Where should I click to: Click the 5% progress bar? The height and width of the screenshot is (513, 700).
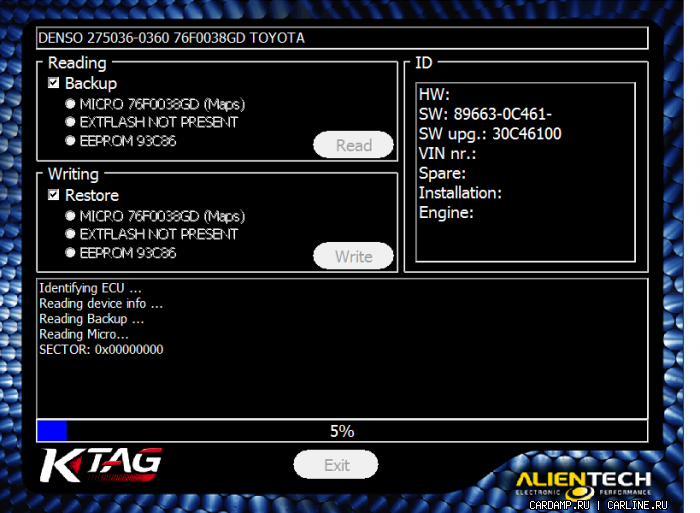[342, 431]
